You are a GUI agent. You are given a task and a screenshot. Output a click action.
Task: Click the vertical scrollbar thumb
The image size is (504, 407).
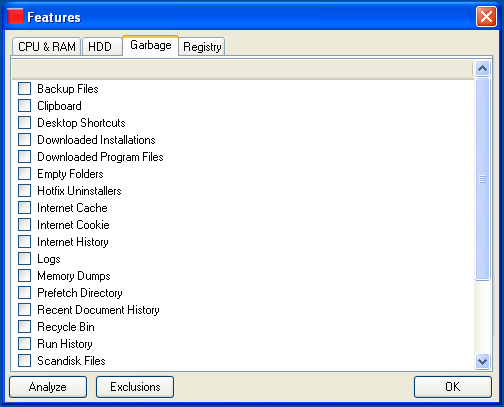(x=482, y=179)
